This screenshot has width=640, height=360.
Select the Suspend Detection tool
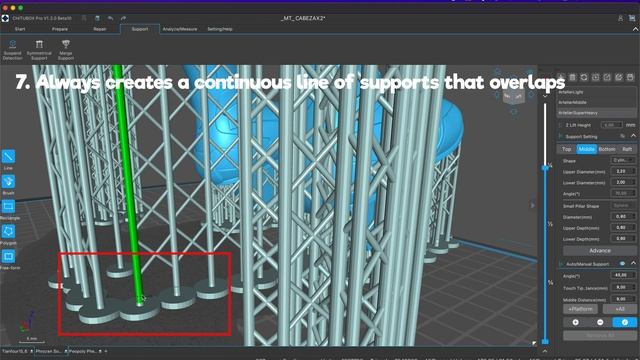pos(12,50)
